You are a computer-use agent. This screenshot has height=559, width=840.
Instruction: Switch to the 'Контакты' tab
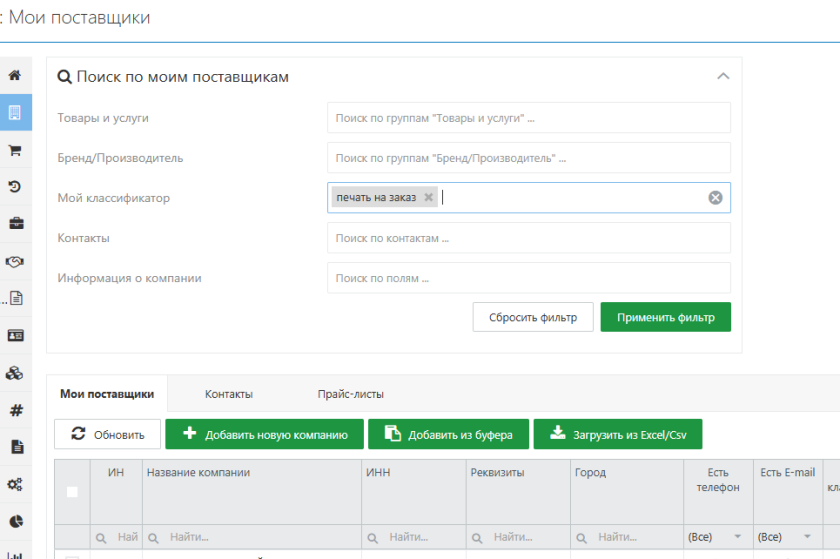click(x=228, y=394)
